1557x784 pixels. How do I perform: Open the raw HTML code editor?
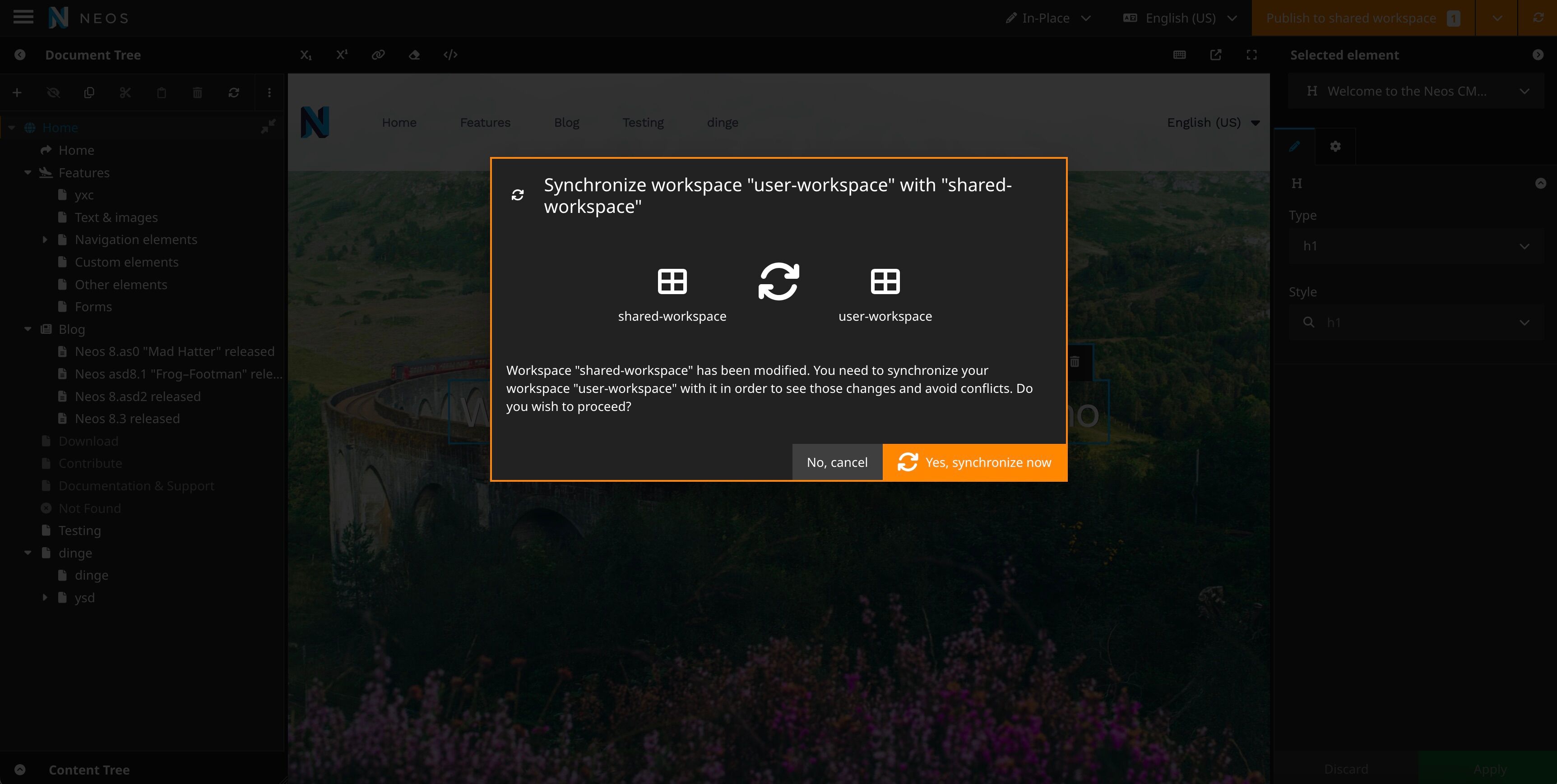click(x=449, y=55)
